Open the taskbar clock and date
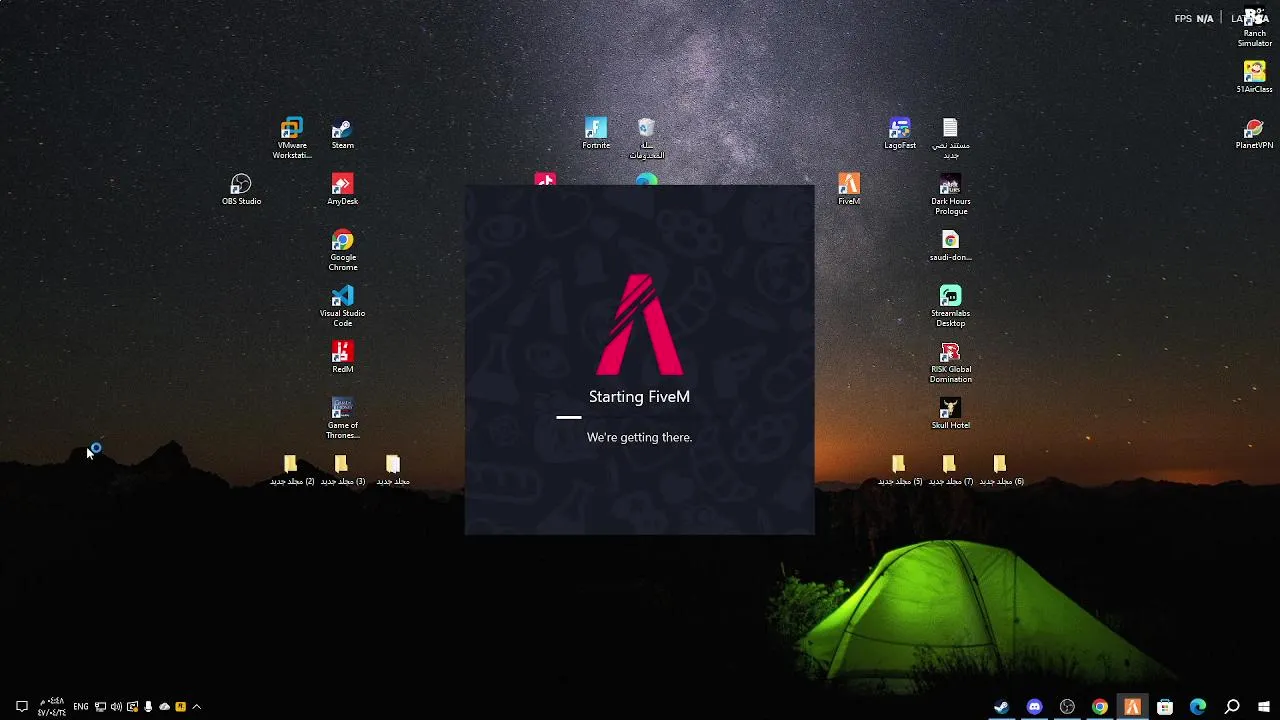Viewport: 1280px width, 720px height. click(x=52, y=707)
